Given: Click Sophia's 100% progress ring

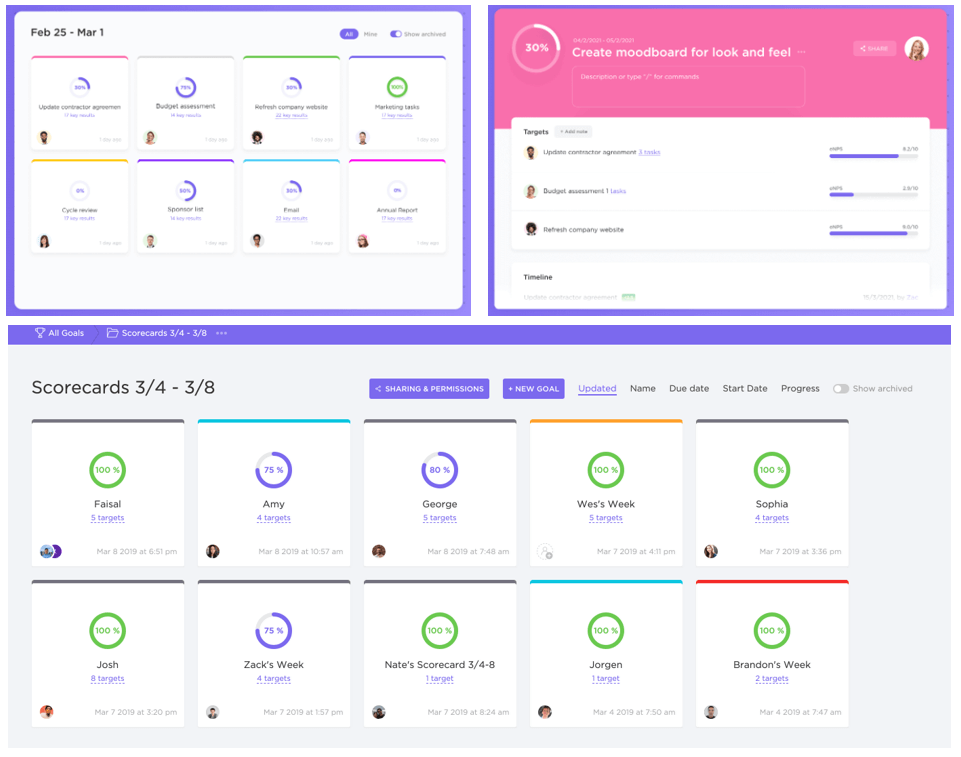Looking at the screenshot, I should pyautogui.click(x=772, y=470).
